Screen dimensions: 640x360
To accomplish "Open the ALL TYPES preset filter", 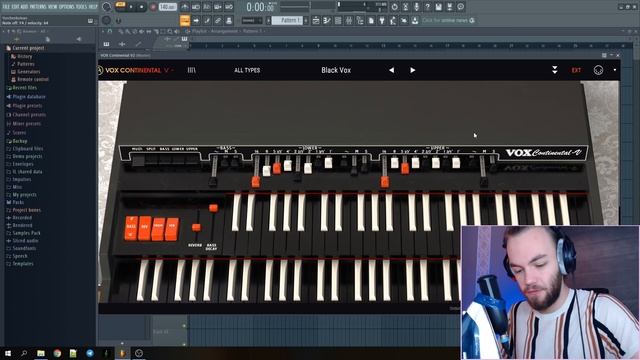I will [x=247, y=70].
